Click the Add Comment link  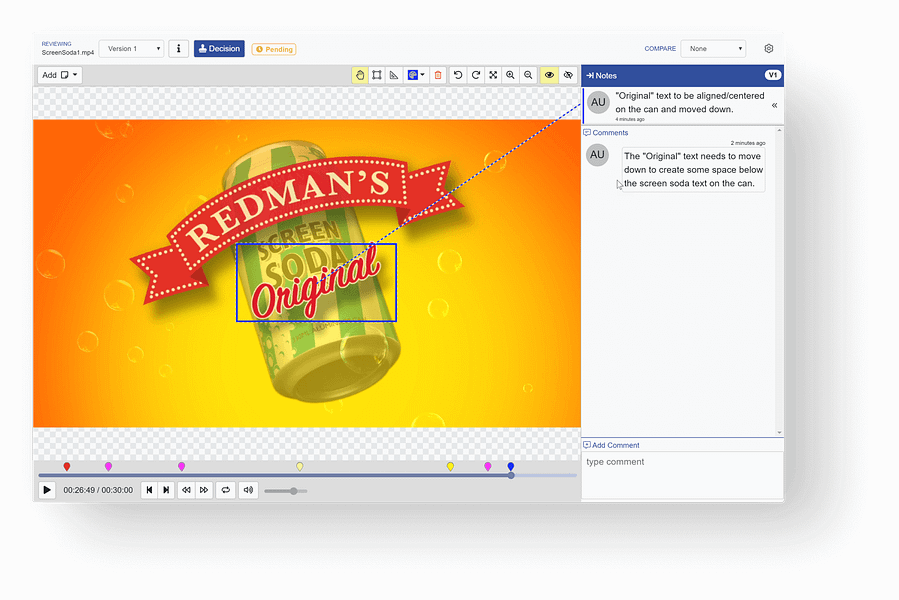click(614, 445)
